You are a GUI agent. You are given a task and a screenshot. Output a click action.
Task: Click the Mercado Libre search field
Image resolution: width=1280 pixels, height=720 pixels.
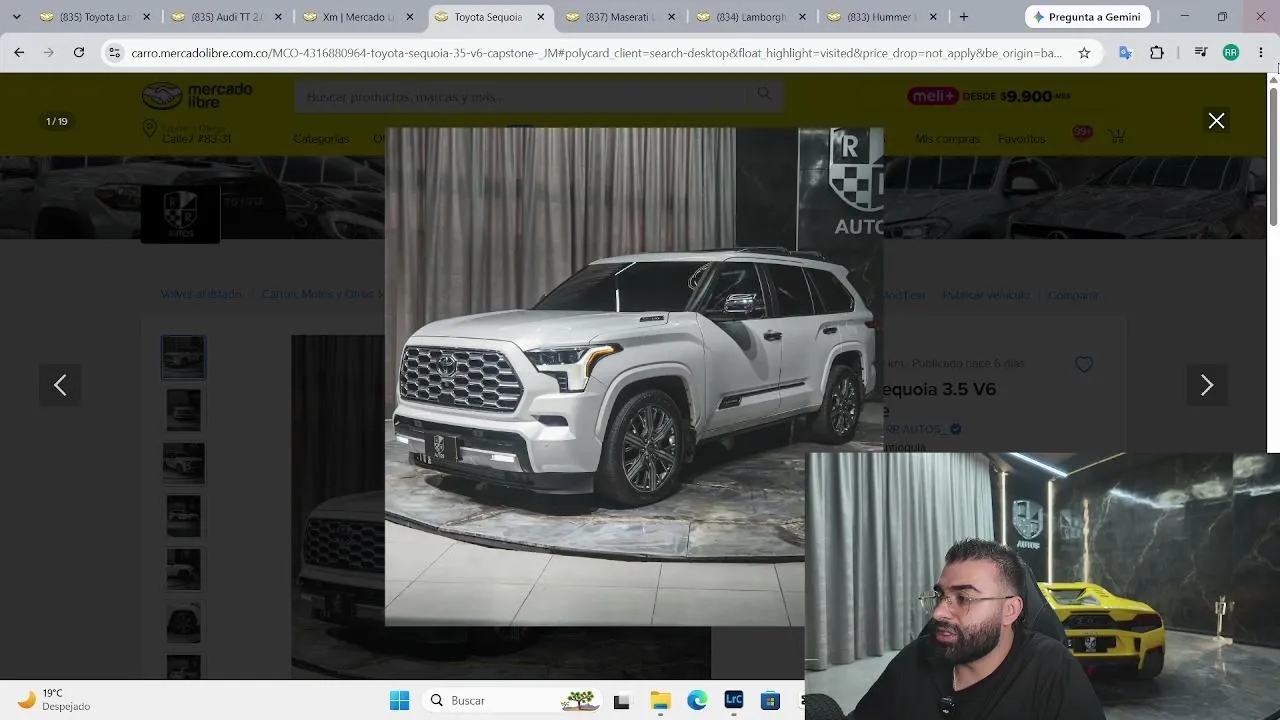520,96
